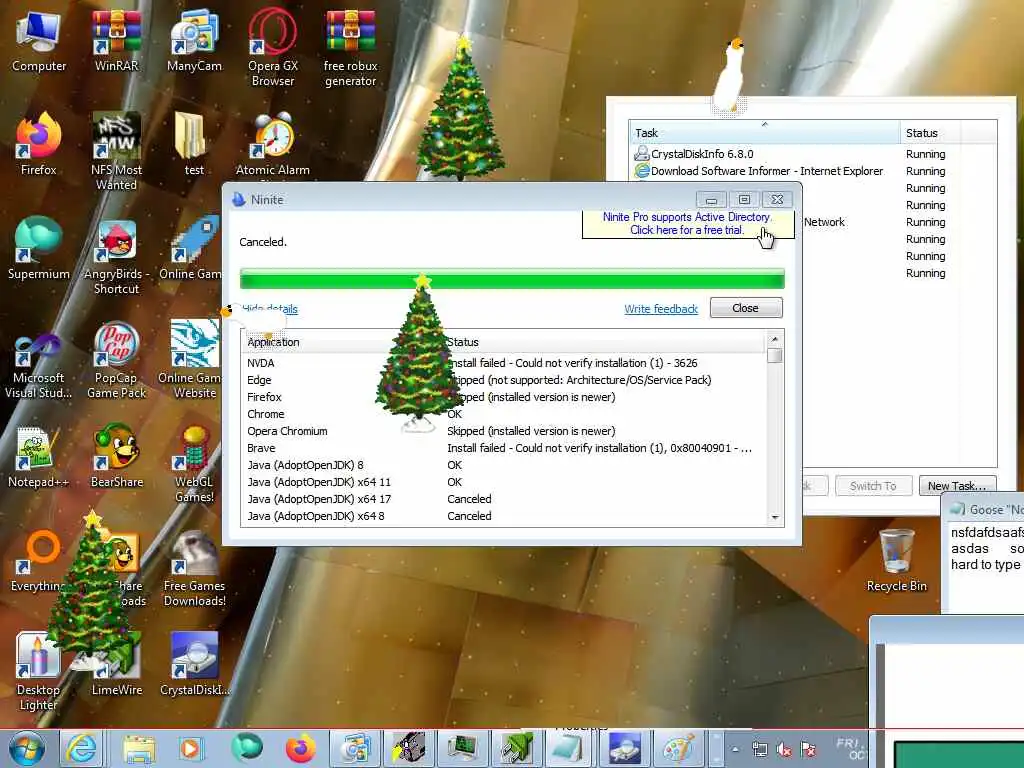This screenshot has height=768, width=1024.
Task: Select the Java (AdoptOpenJDK) x64 17 row
Action: click(x=503, y=499)
